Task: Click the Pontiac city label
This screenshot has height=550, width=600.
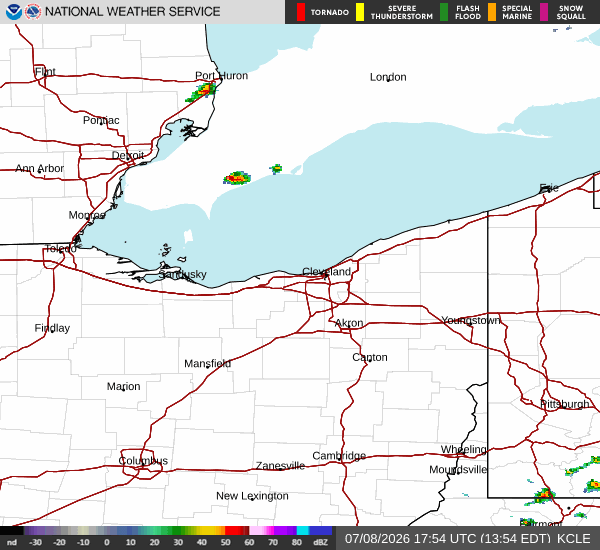Action: (x=101, y=120)
